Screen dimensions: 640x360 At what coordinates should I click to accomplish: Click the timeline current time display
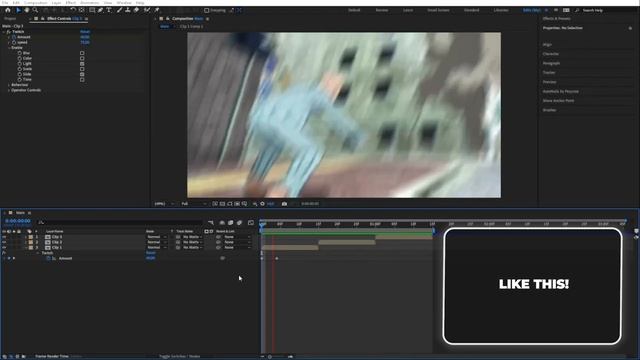(x=18, y=221)
